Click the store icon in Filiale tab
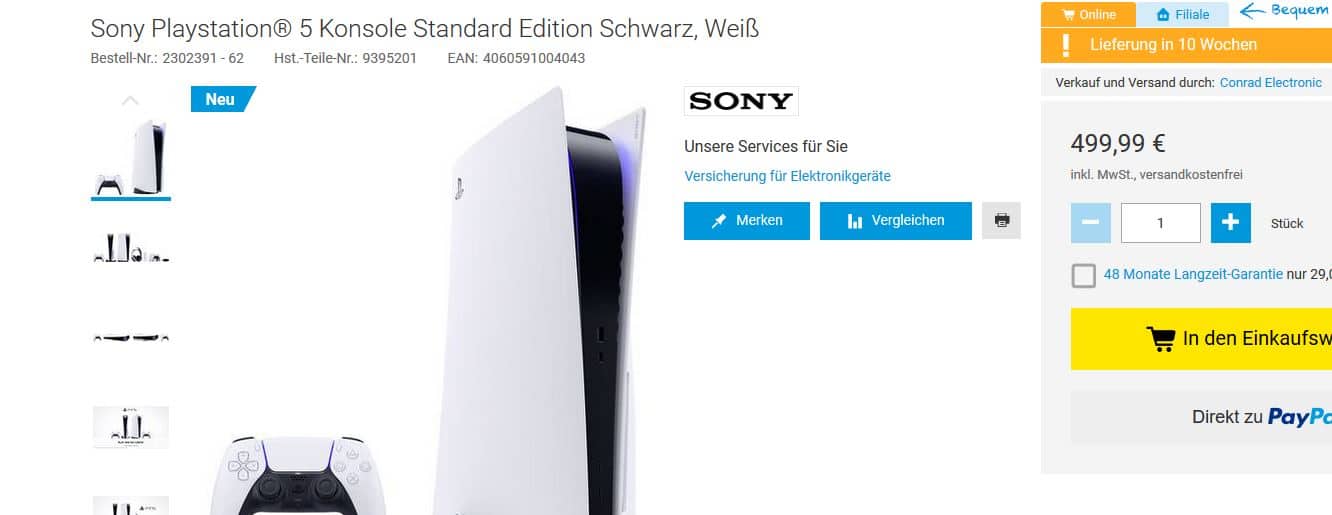The width and height of the screenshot is (1332, 515). point(1163,15)
